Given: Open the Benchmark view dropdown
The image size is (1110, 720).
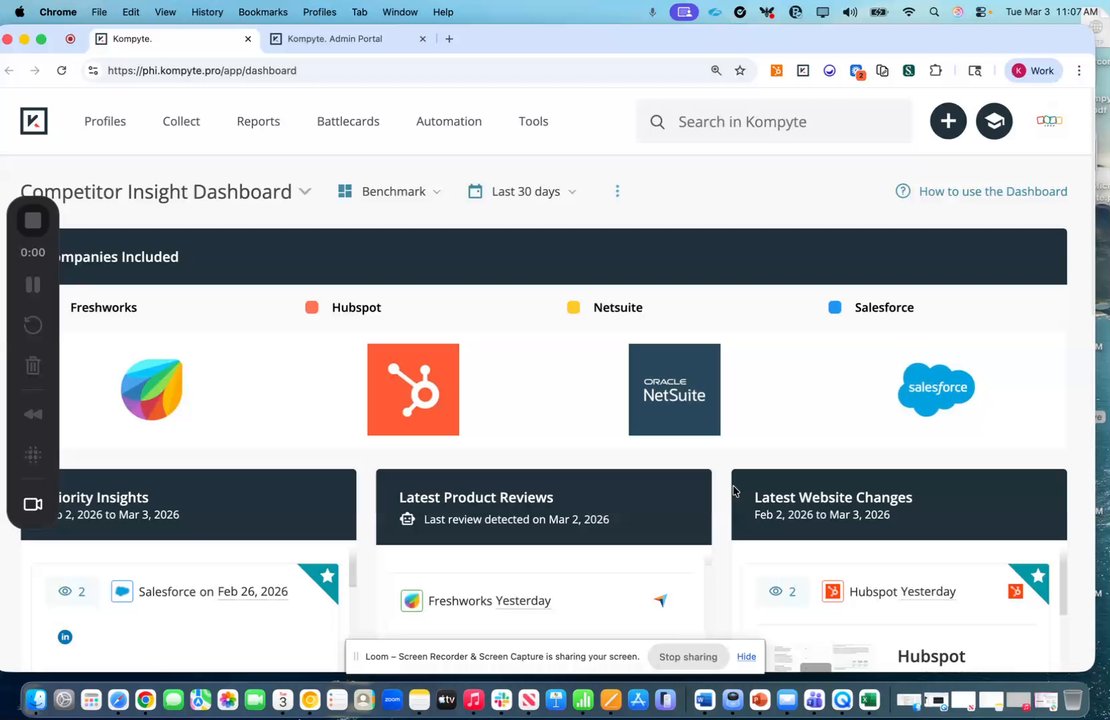Looking at the screenshot, I should coord(389,191).
